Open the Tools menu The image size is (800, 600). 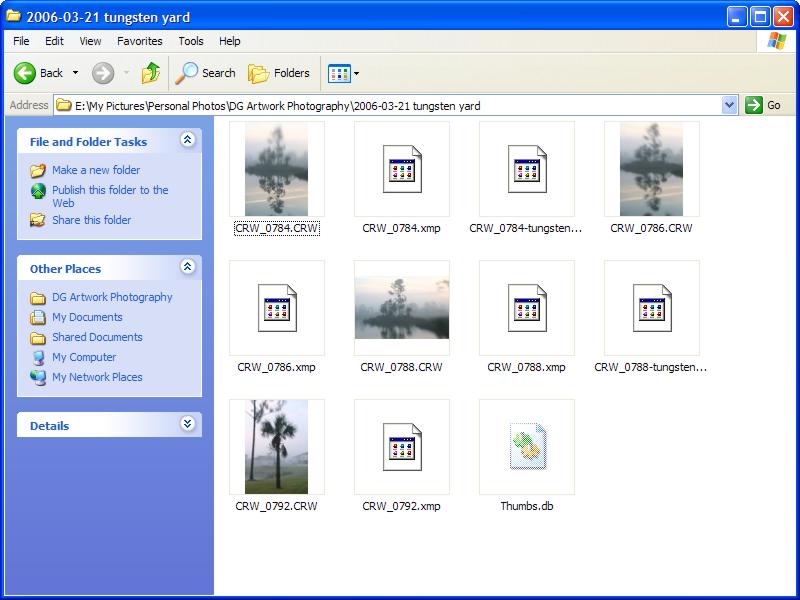click(190, 41)
